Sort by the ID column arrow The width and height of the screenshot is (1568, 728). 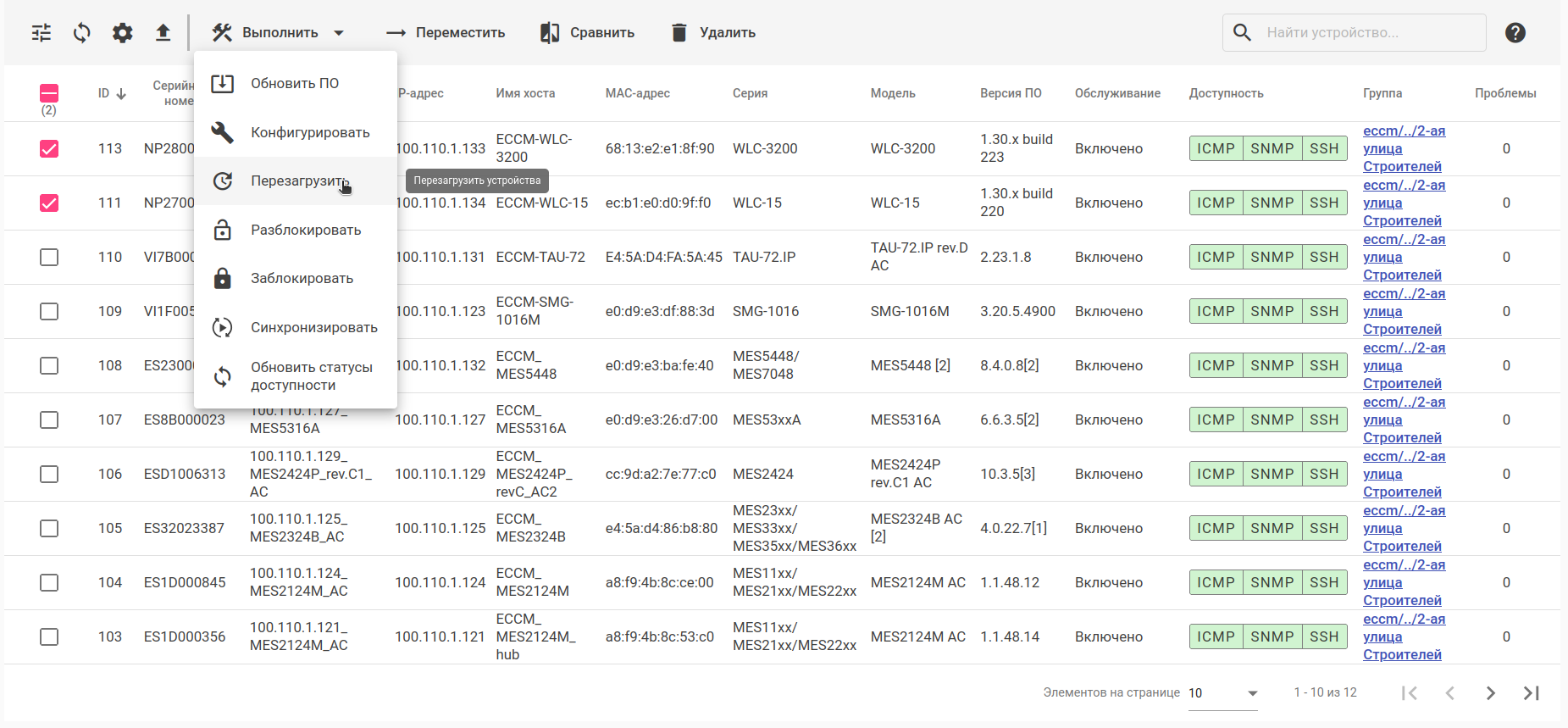coord(121,94)
